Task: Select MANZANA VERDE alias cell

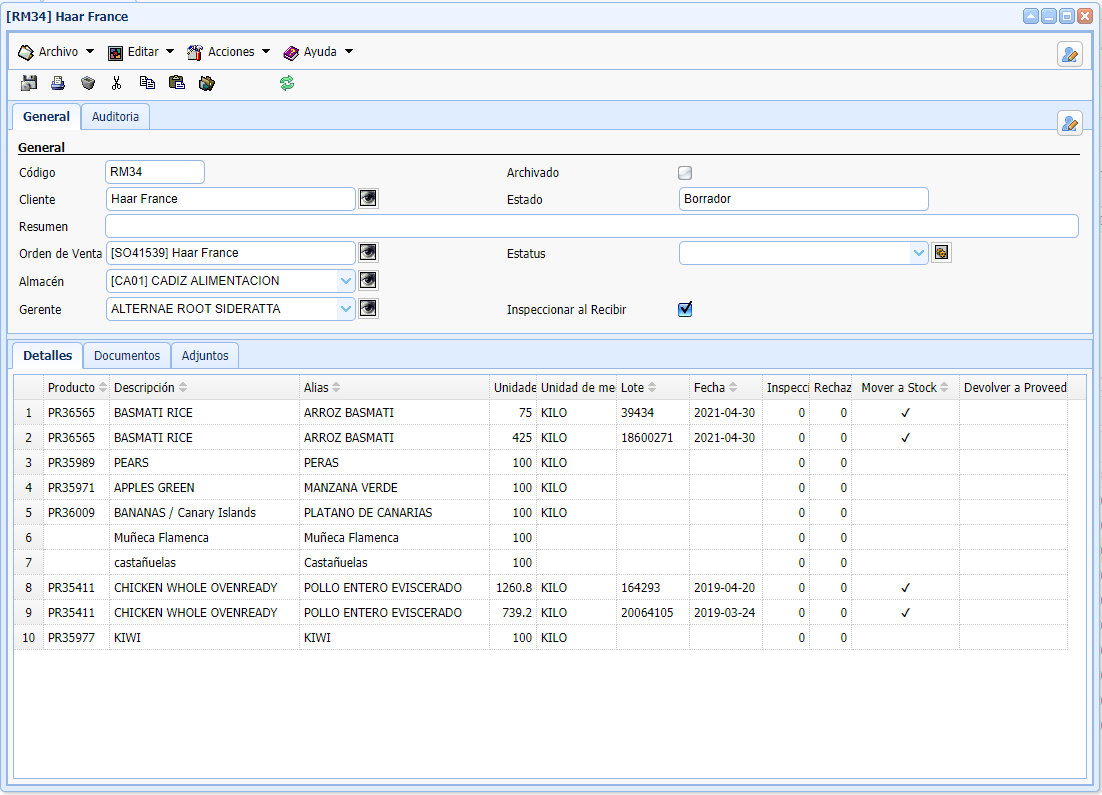Action: click(x=395, y=488)
